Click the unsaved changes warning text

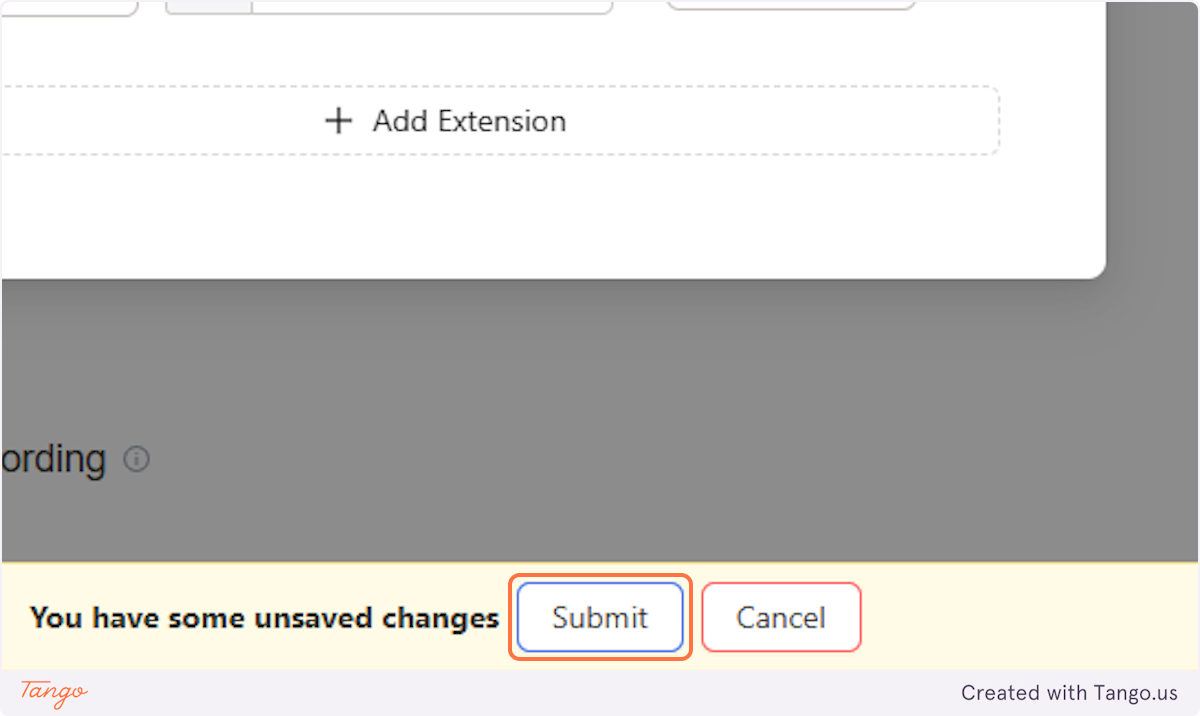pos(264,618)
